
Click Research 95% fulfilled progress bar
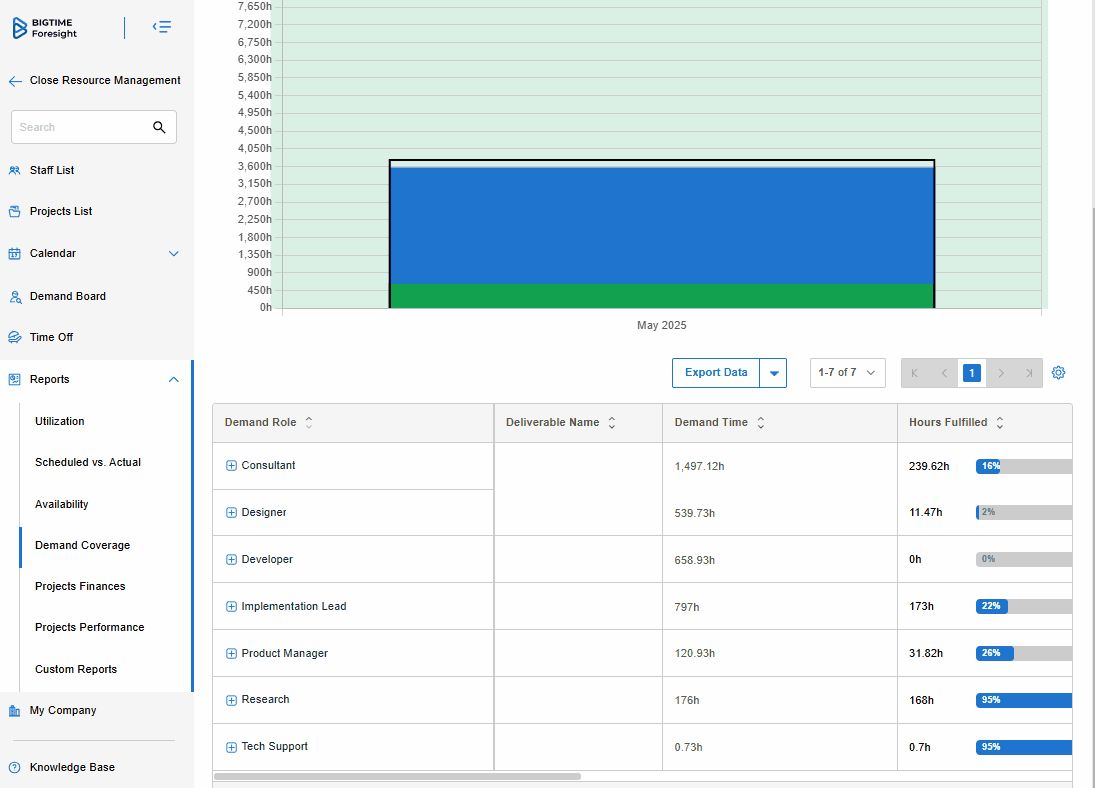[x=1024, y=701]
